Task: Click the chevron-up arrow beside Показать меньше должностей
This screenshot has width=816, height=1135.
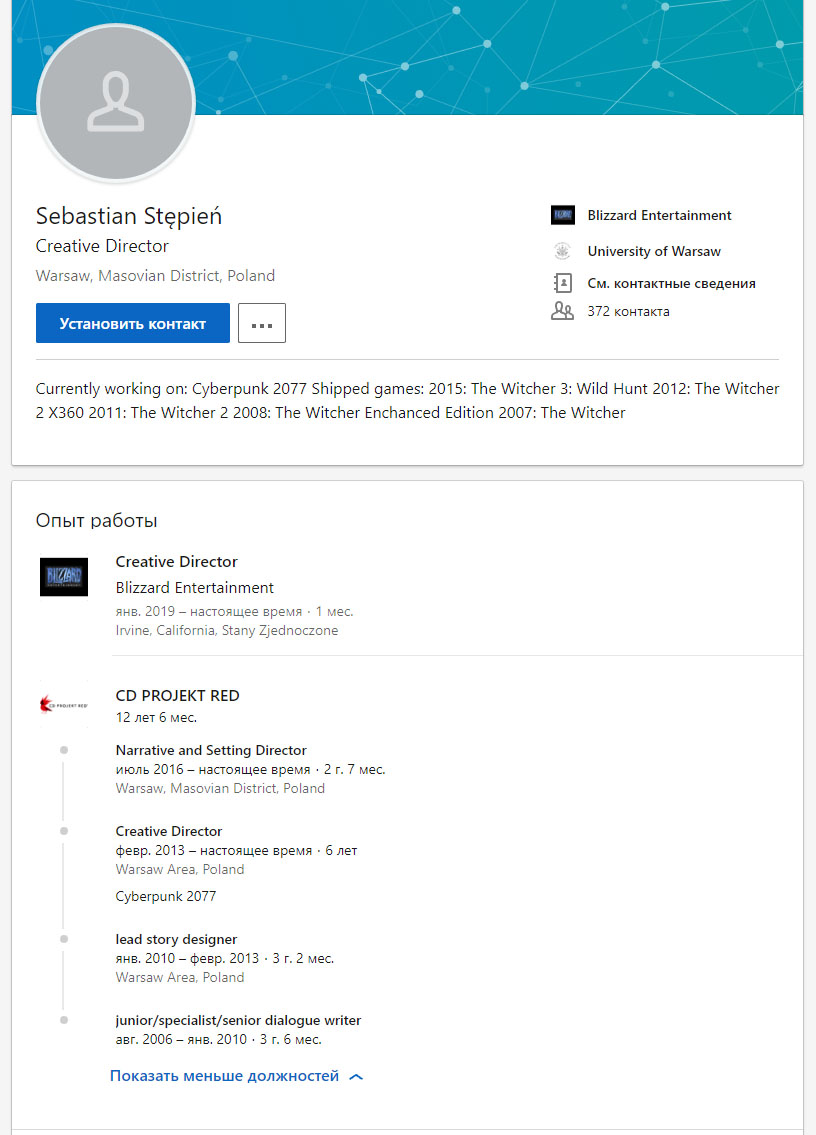Action: [x=356, y=1076]
